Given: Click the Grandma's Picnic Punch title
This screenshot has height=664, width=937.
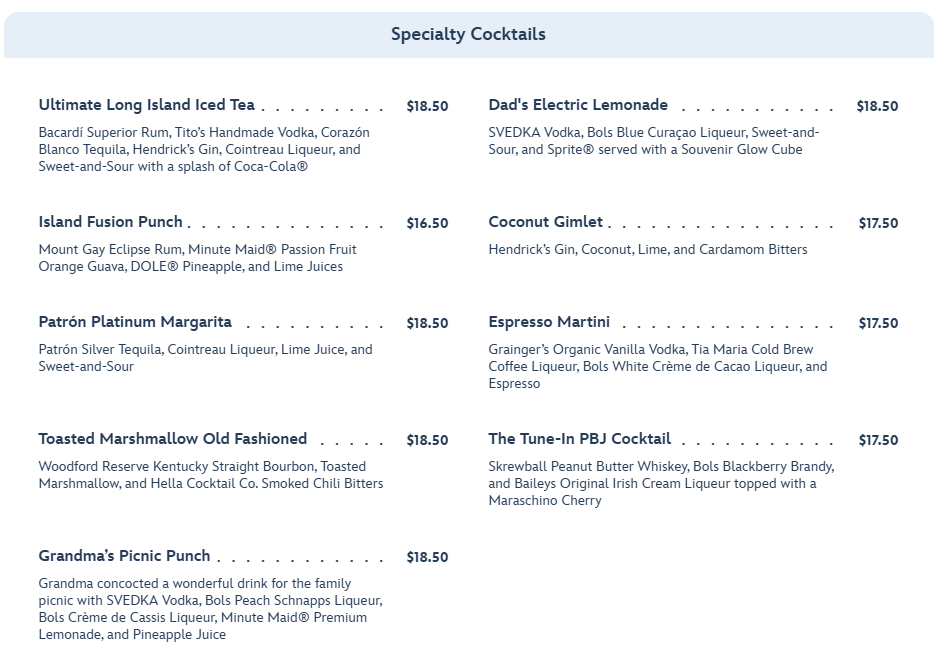Looking at the screenshot, I should [125, 556].
